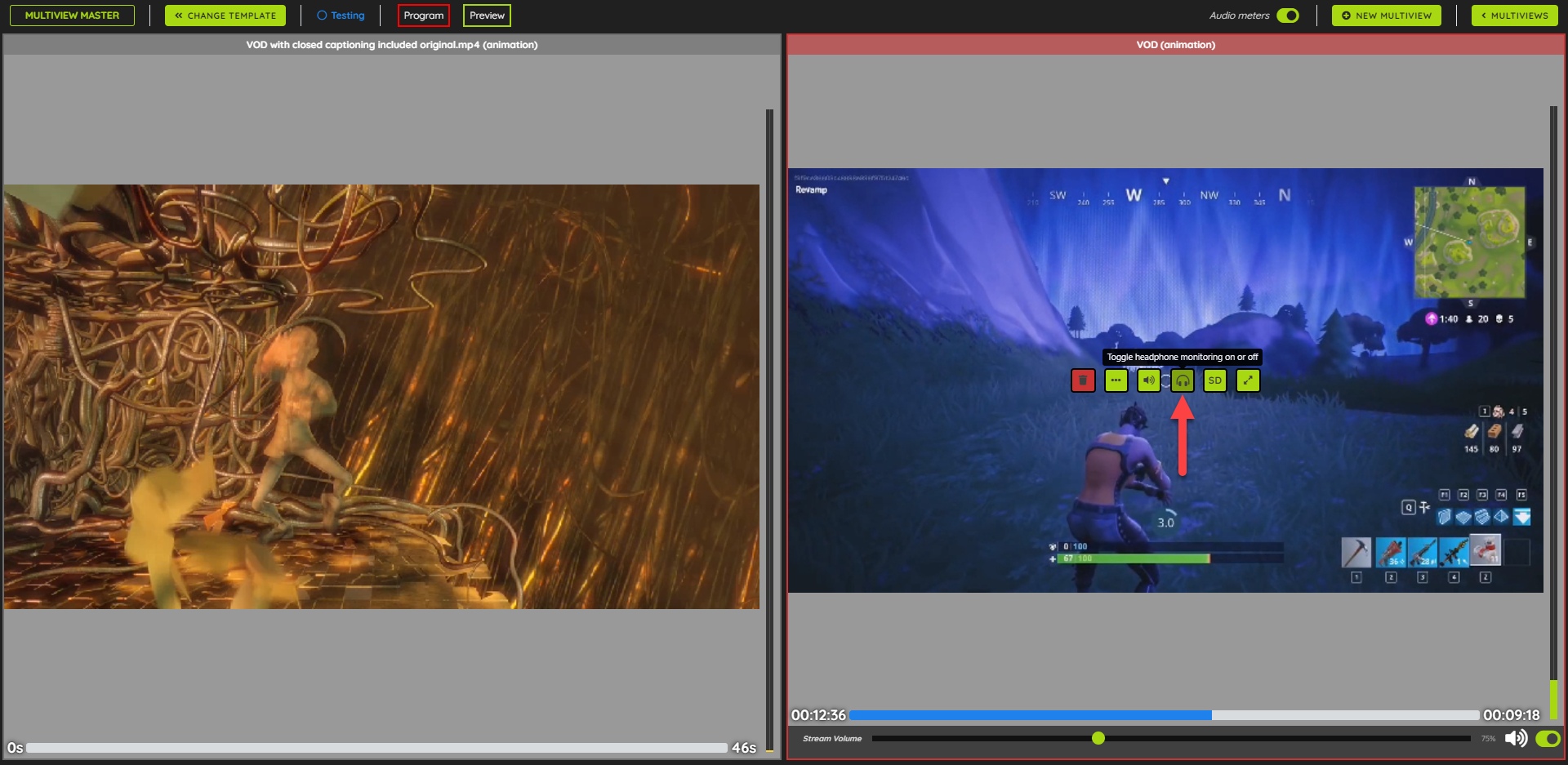This screenshot has height=765, width=1568.
Task: Click the speaker icon beside 75%
Action: coord(1516,738)
